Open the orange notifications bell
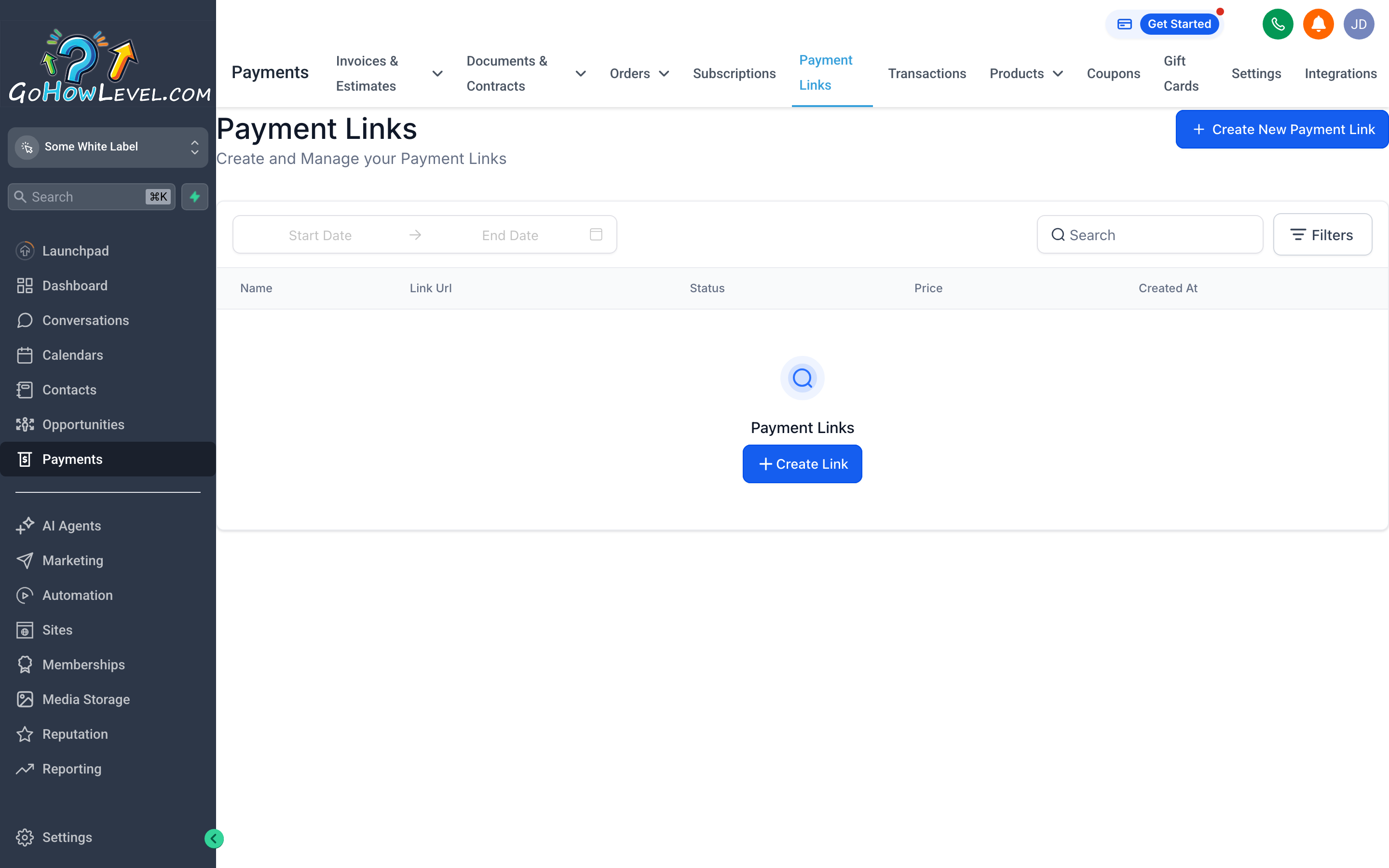 coord(1319,24)
